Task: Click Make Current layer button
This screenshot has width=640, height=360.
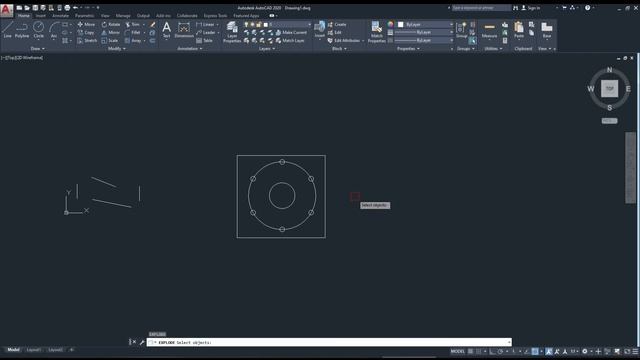Action: point(291,33)
